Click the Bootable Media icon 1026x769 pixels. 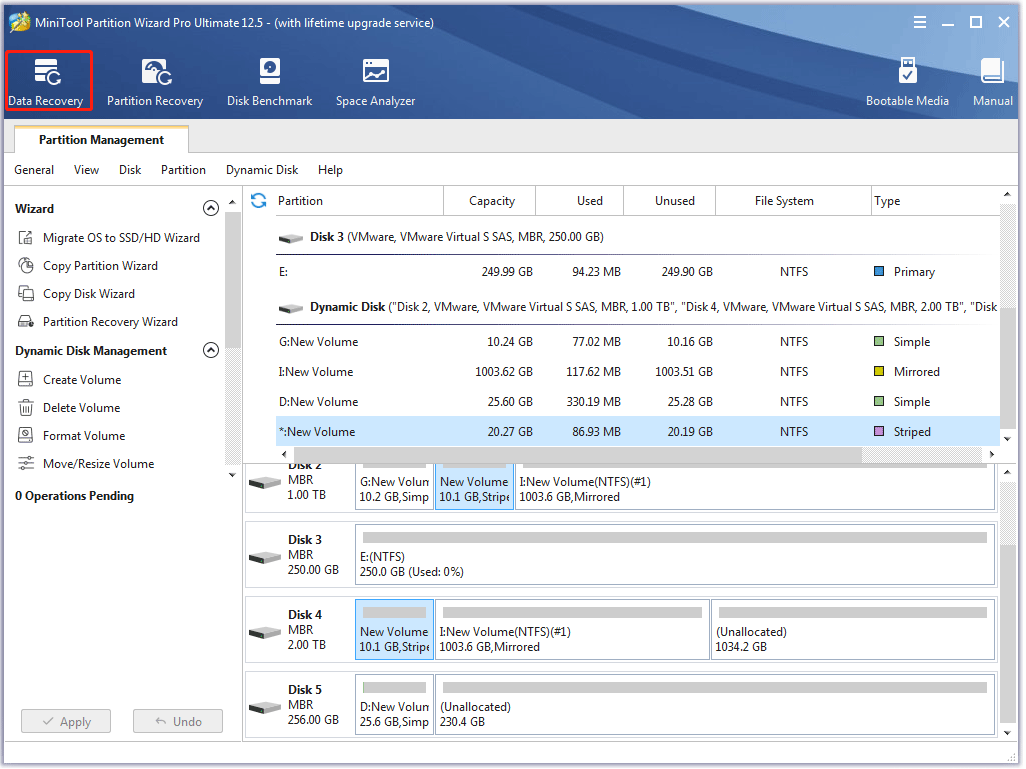point(907,81)
